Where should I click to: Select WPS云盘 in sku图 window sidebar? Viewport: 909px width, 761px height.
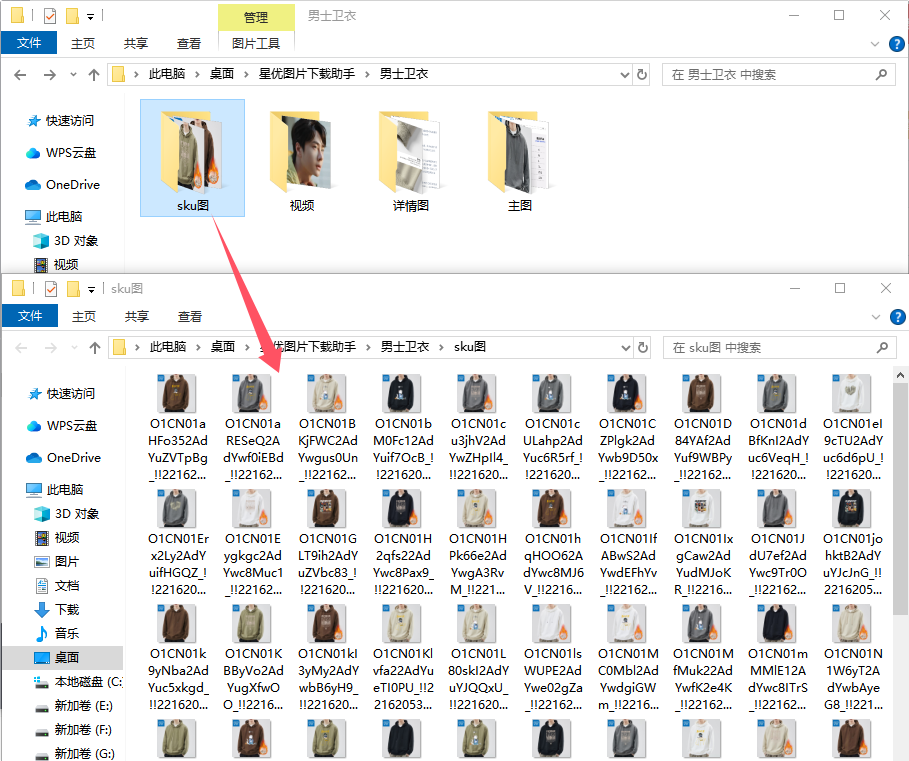[62, 426]
